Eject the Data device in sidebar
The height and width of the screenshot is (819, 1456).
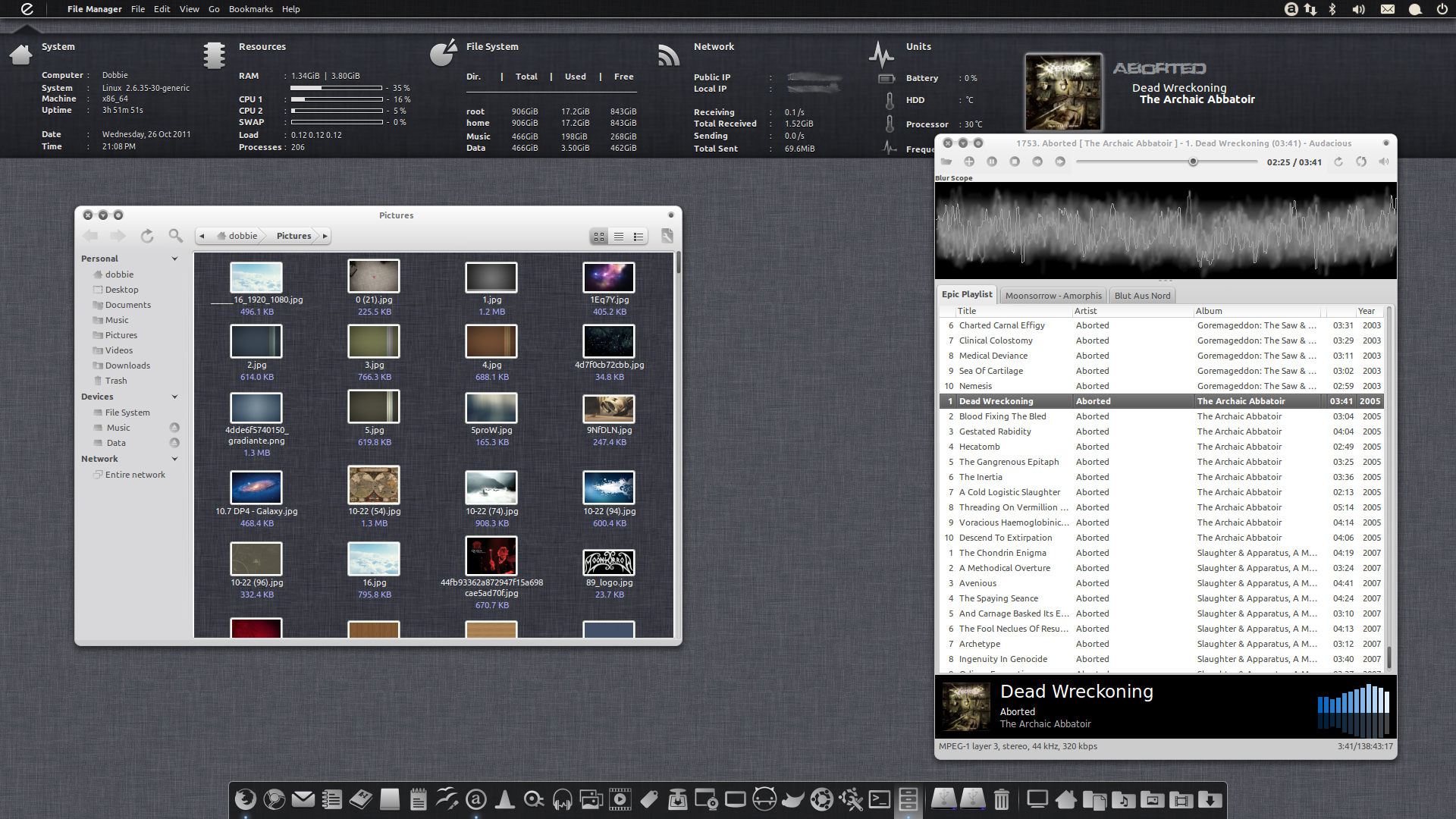(174, 443)
